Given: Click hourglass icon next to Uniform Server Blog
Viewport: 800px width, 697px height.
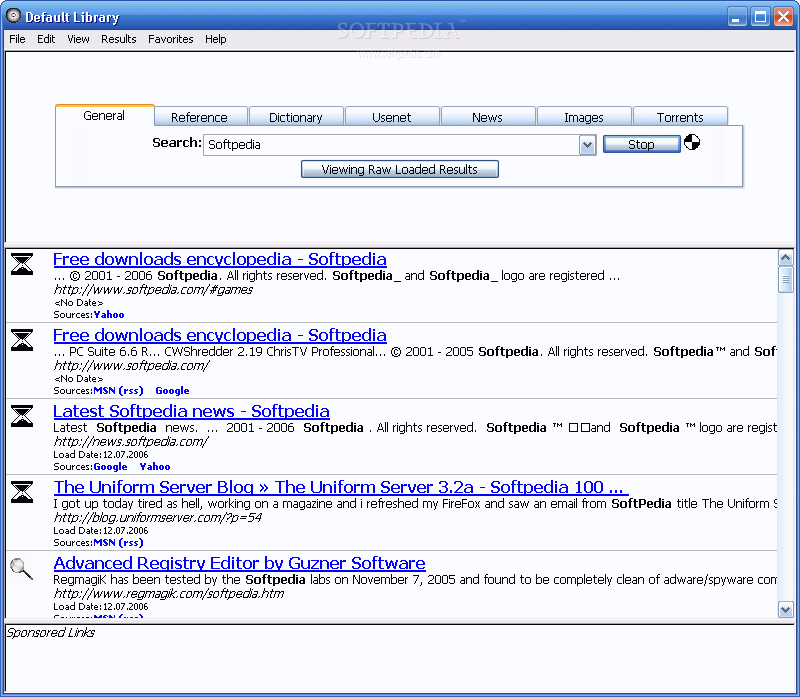Looking at the screenshot, I should (x=22, y=492).
